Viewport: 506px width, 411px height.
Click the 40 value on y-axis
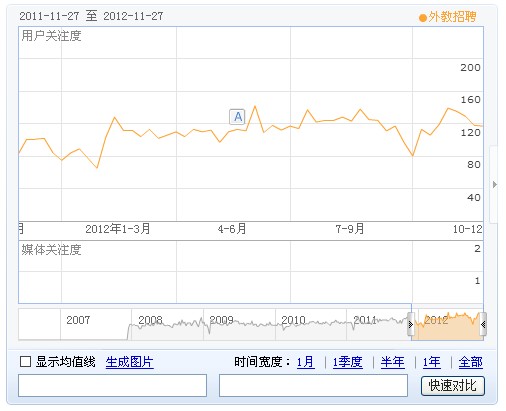(x=474, y=197)
